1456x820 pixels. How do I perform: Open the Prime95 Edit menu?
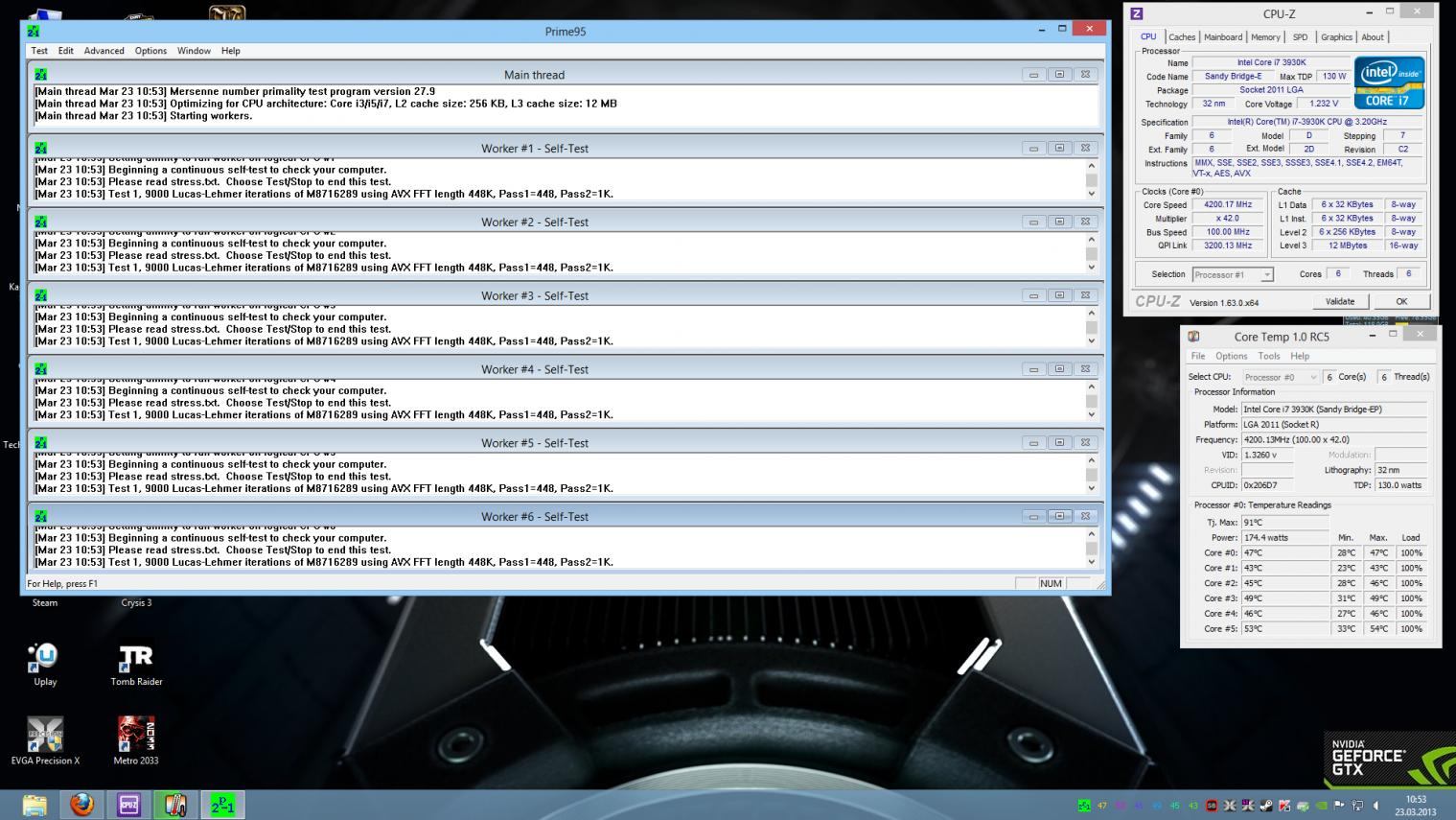[x=65, y=51]
